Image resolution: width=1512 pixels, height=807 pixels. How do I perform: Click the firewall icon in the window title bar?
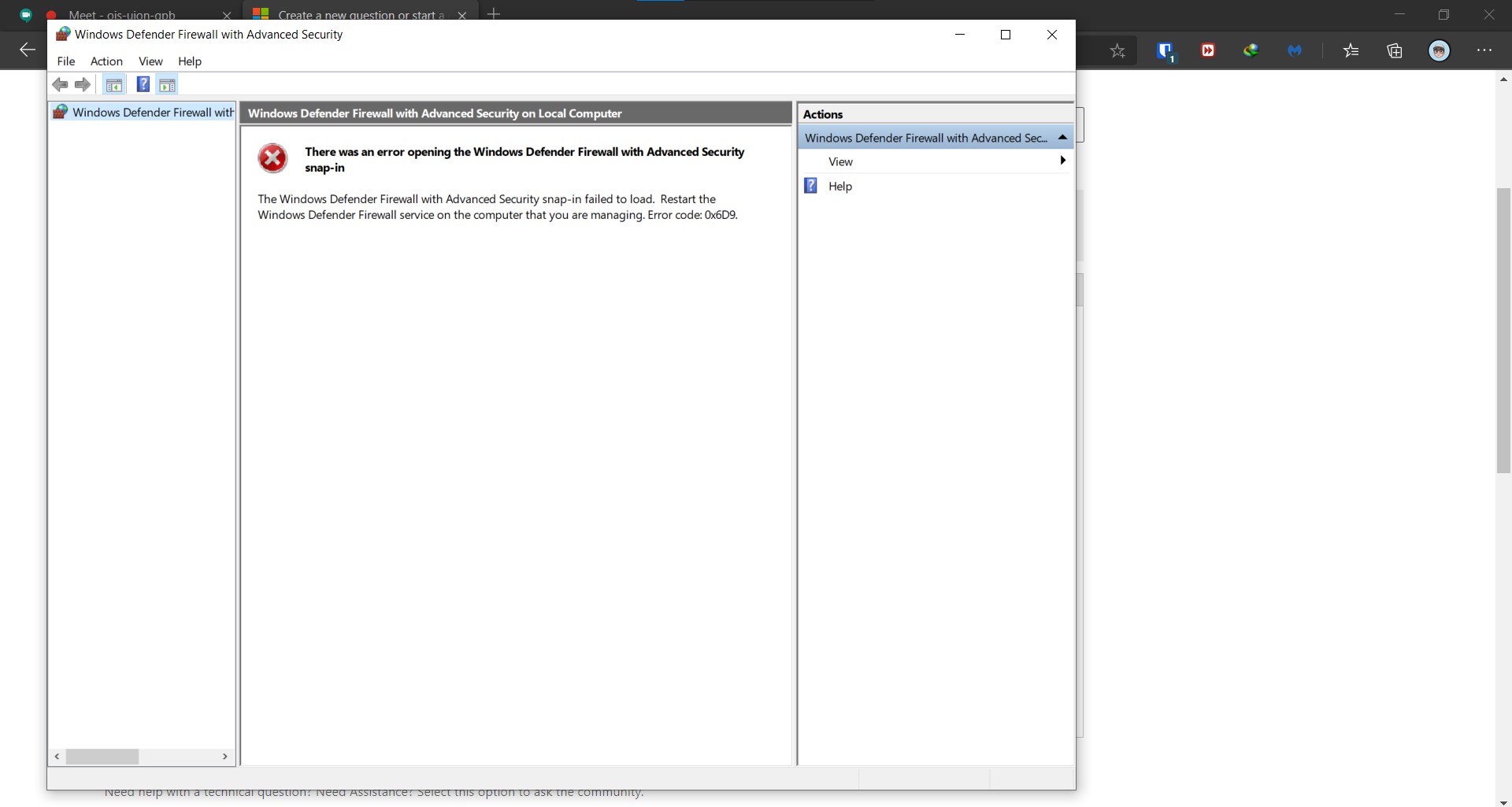(63, 34)
